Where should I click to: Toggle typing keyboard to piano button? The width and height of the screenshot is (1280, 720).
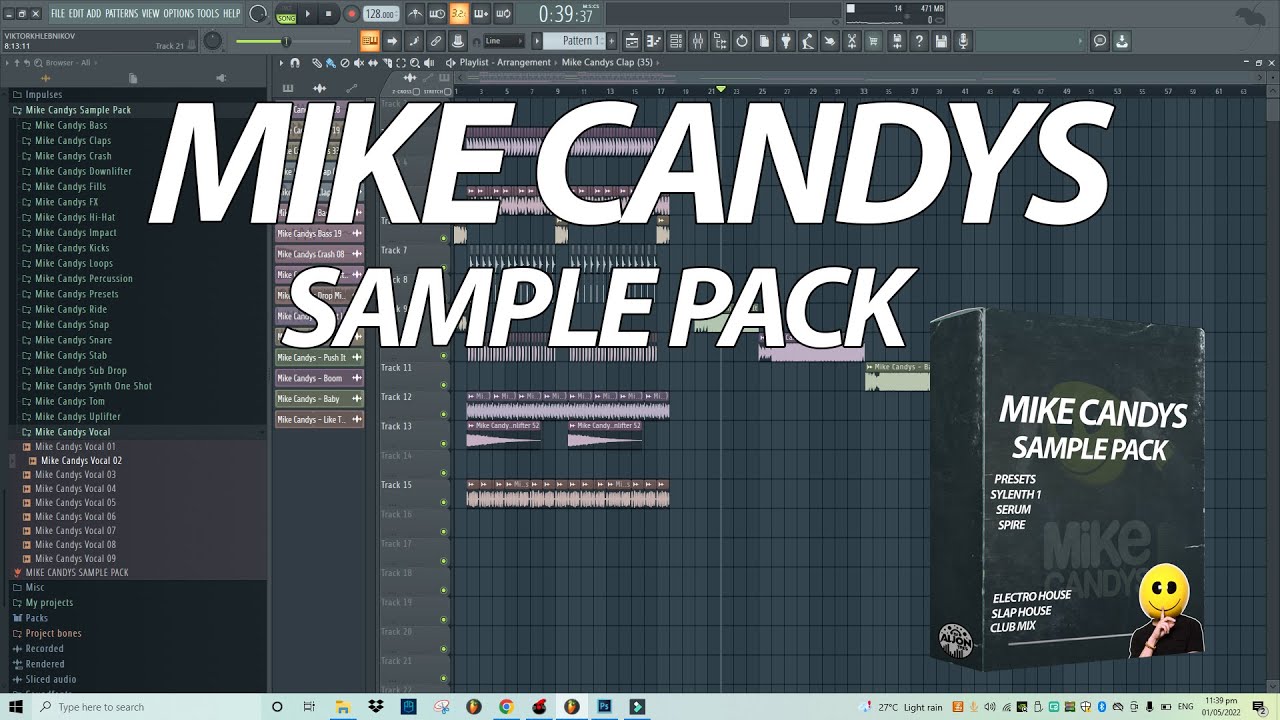click(x=370, y=41)
